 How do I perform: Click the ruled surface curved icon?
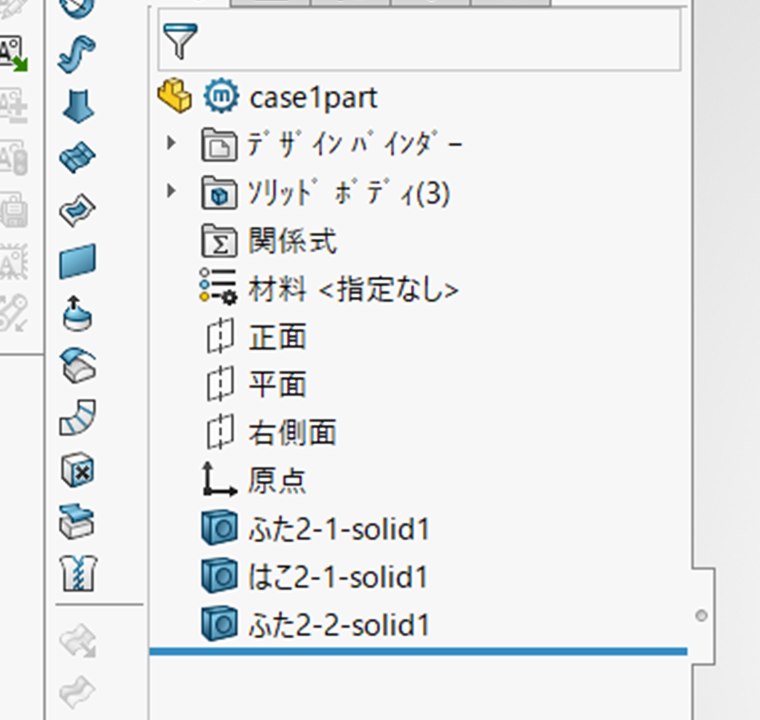point(78,417)
